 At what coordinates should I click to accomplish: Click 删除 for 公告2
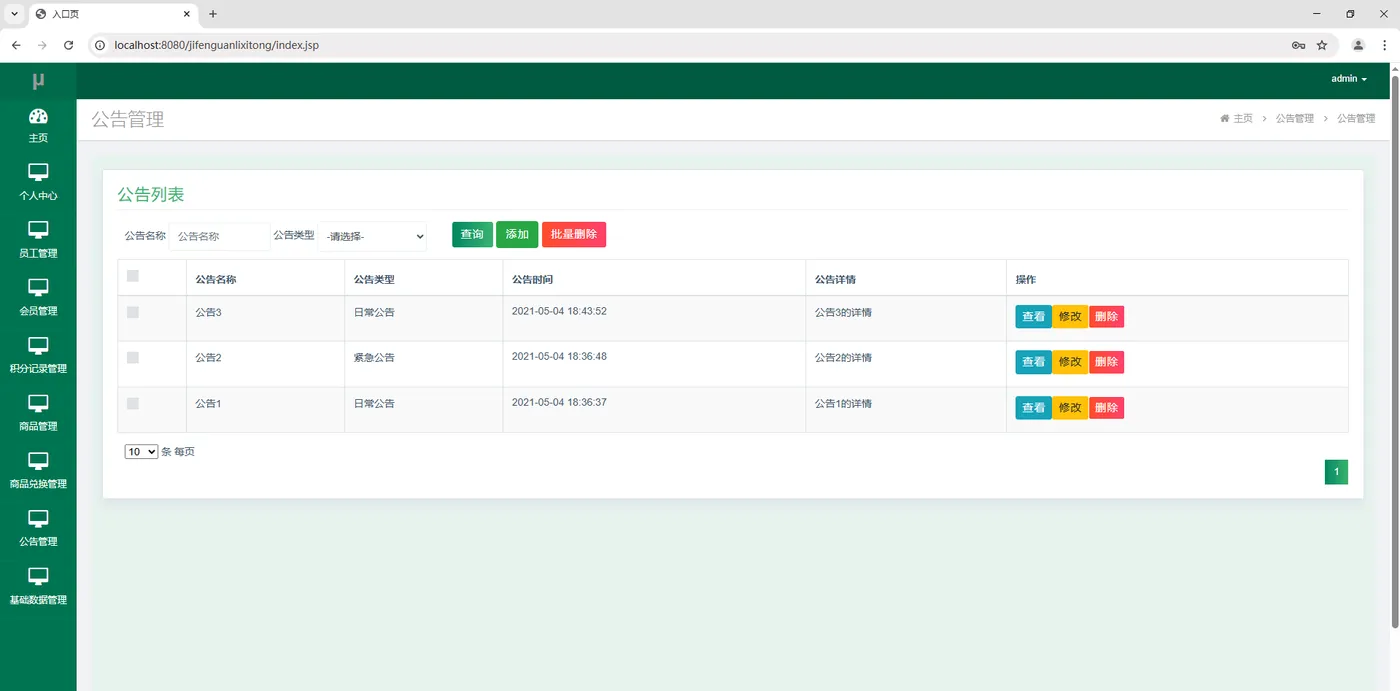[1106, 362]
